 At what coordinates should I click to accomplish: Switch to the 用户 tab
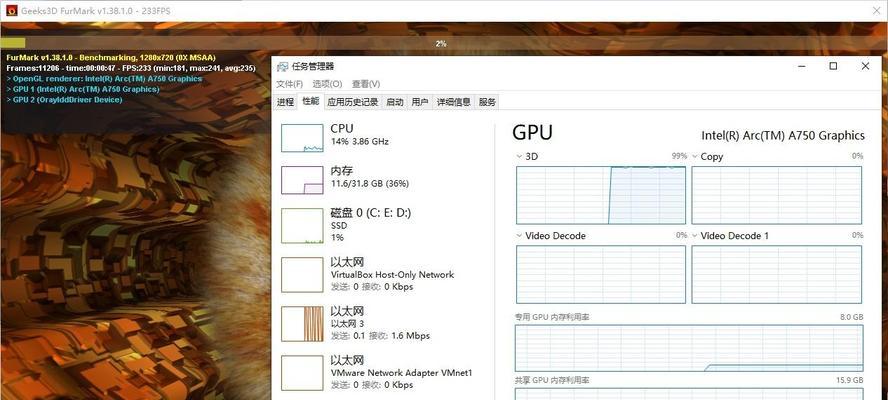tap(420, 102)
